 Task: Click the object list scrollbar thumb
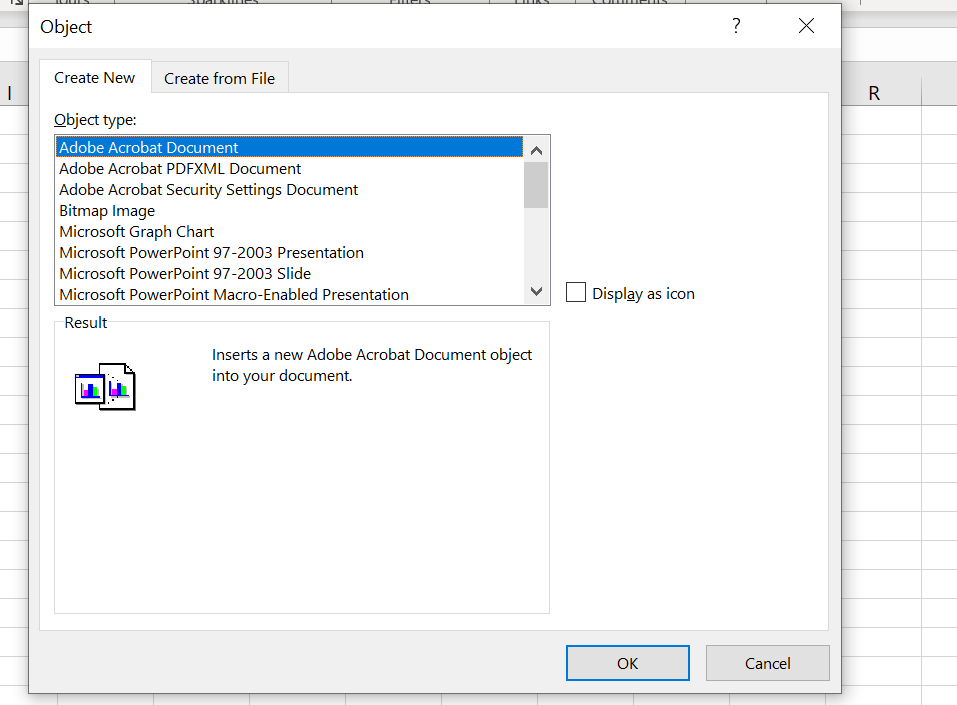[x=536, y=184]
